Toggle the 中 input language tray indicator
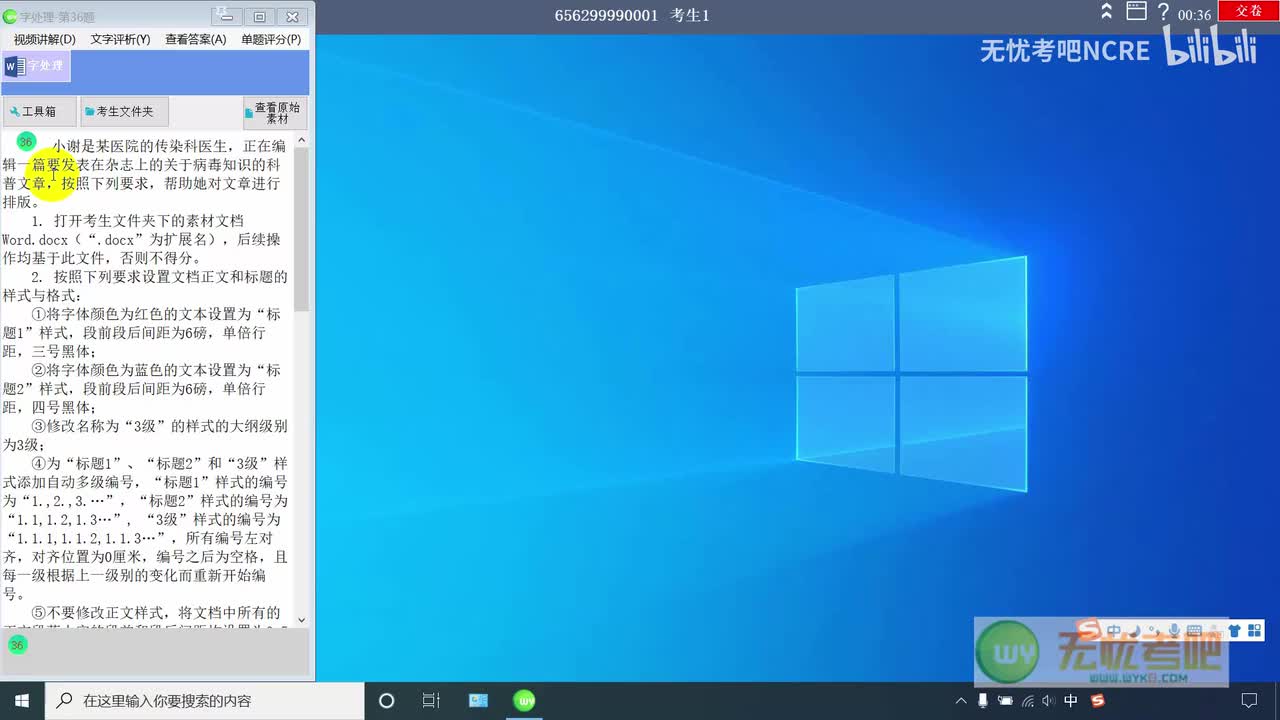1280x720 pixels. click(1071, 701)
